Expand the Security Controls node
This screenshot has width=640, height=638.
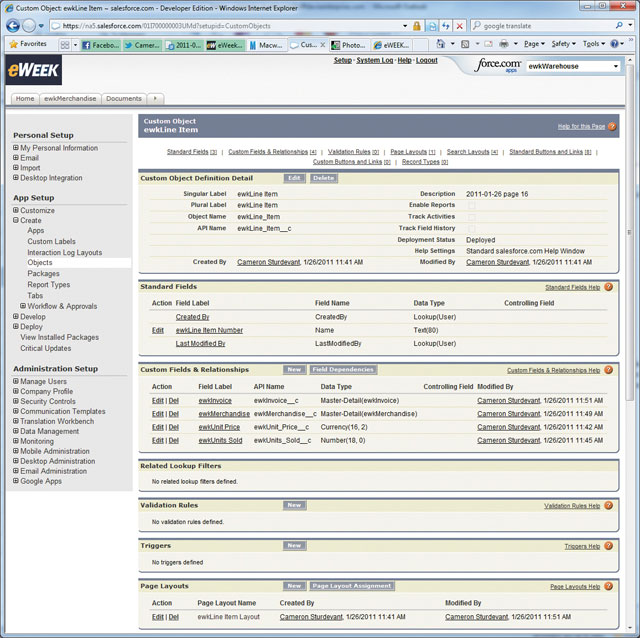(16, 401)
